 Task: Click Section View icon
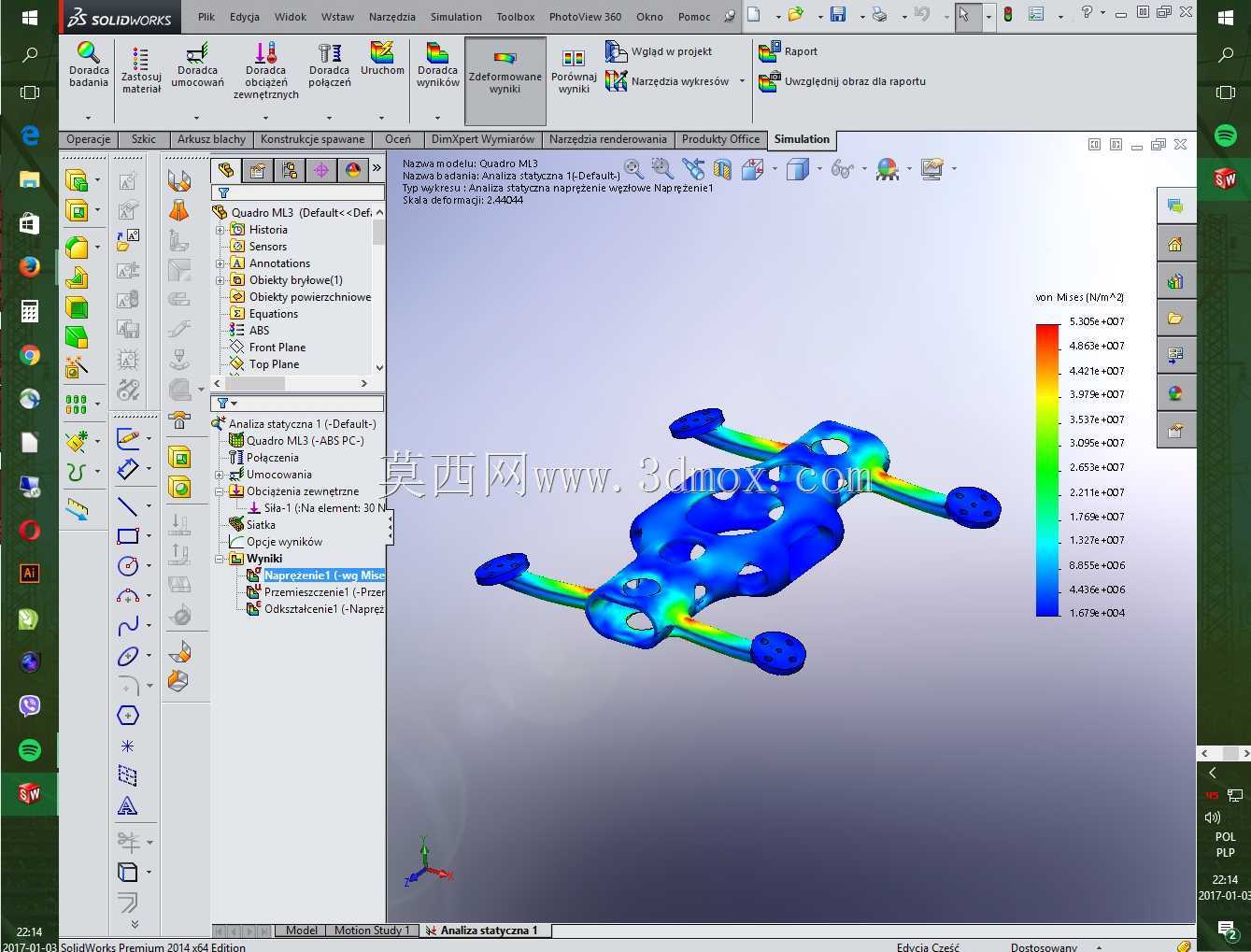pyautogui.click(x=722, y=169)
